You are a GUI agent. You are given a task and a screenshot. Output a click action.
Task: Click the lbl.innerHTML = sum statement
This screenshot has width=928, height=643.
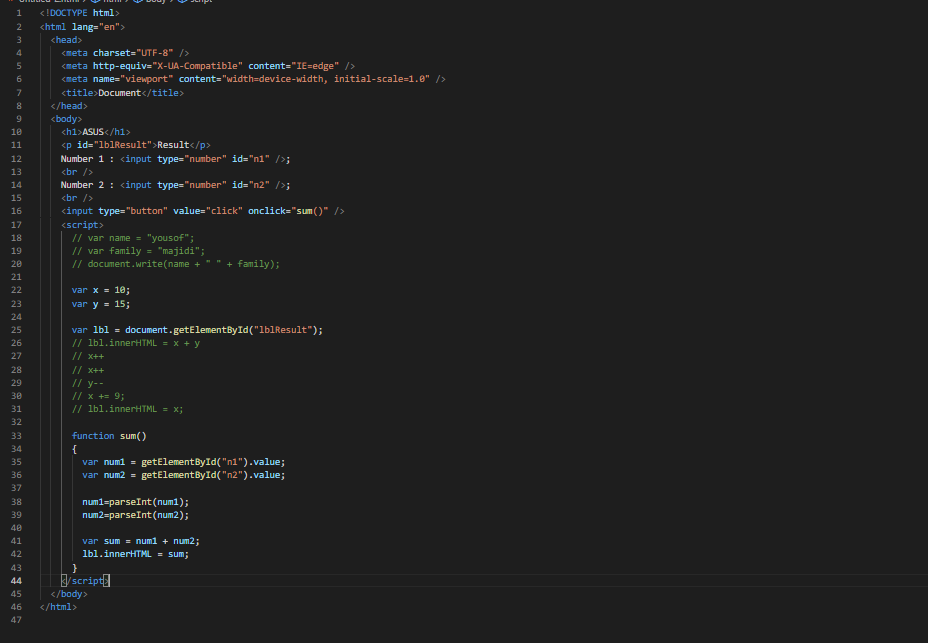135,554
